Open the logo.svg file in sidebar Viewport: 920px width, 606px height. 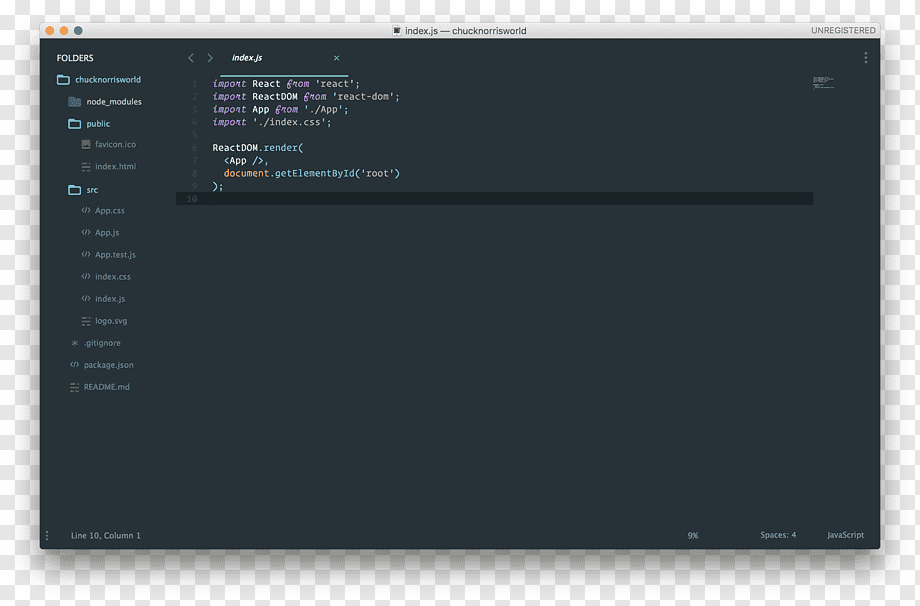tap(110, 321)
